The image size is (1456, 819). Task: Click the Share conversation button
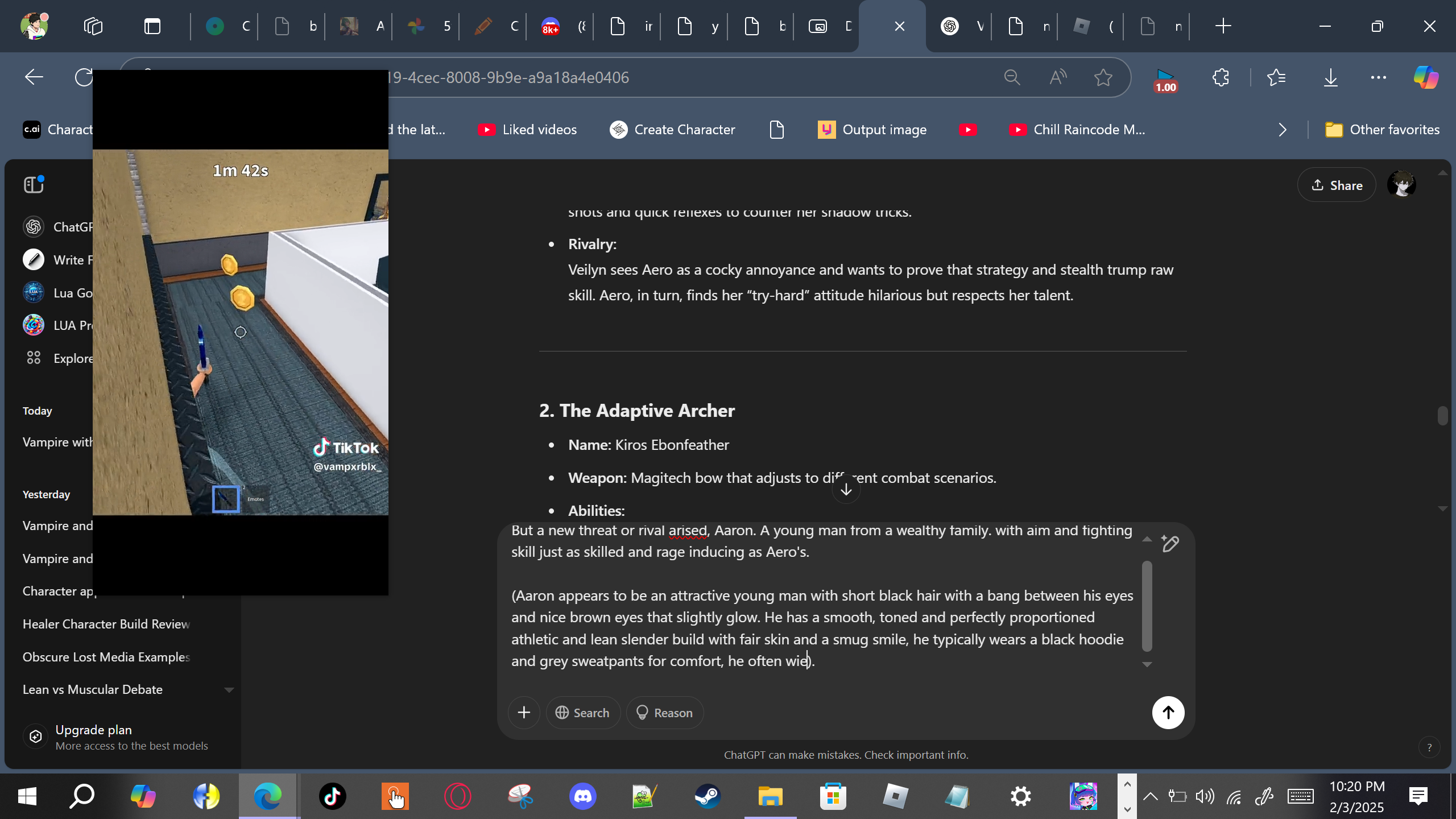click(x=1337, y=185)
